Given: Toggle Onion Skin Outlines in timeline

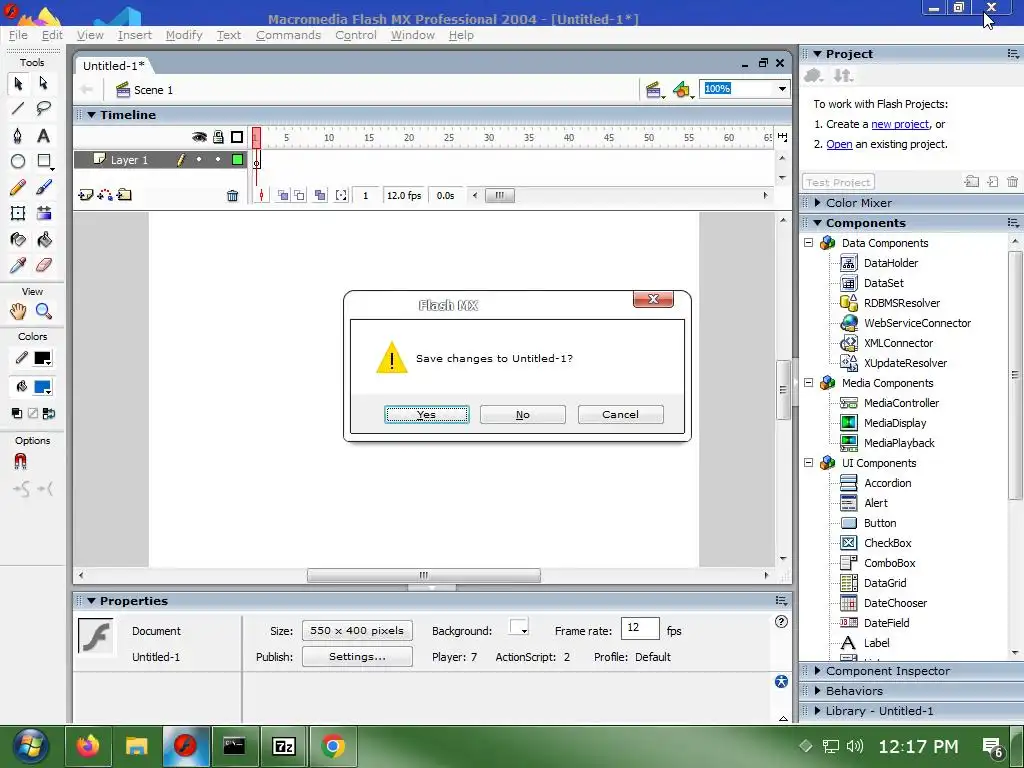Looking at the screenshot, I should [299, 195].
